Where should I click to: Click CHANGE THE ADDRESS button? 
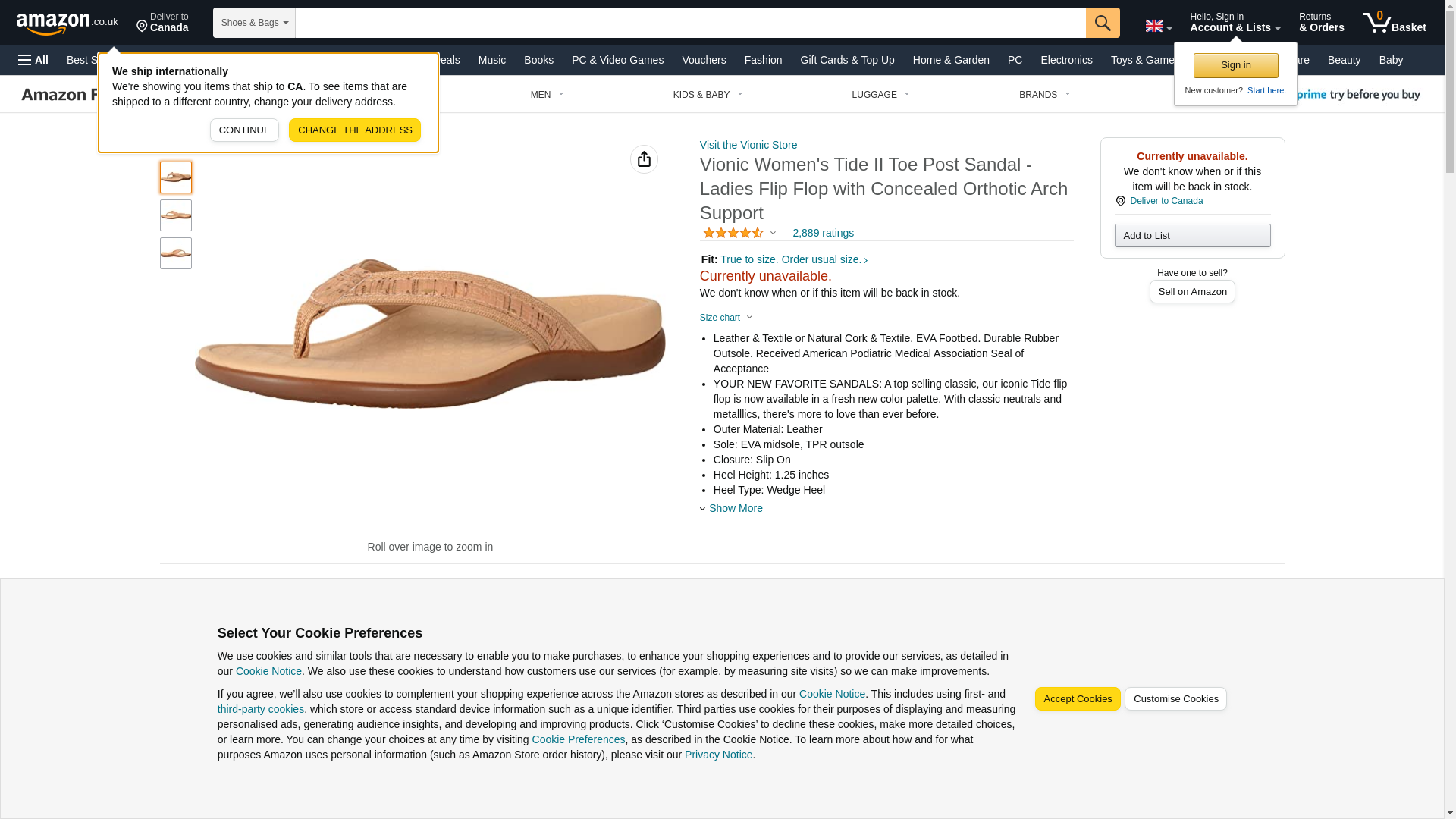tap(355, 130)
